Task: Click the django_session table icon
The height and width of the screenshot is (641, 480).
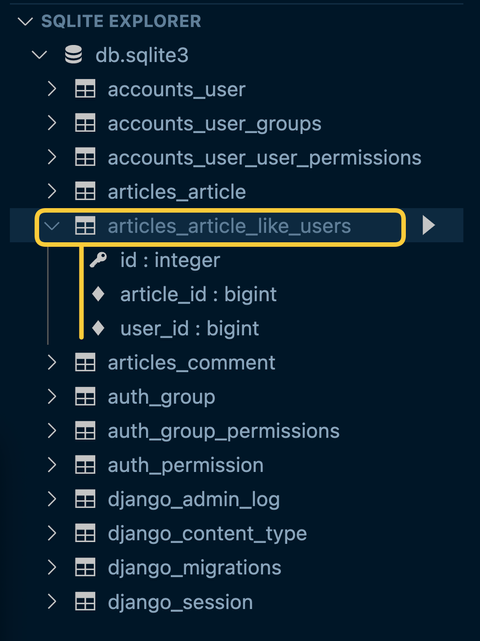Action: click(x=85, y=601)
